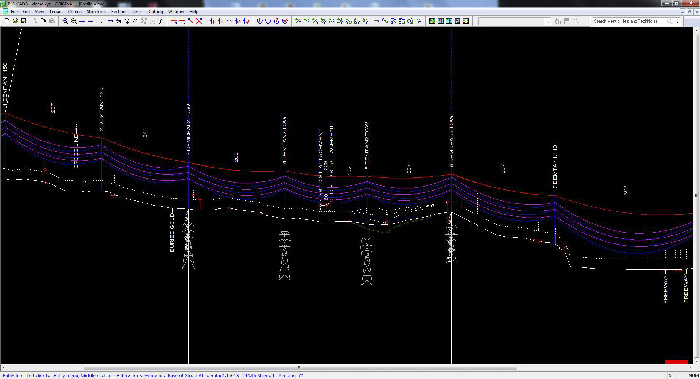This screenshot has height=379, width=700.
Task: Click the Save disk icon
Action: [x=24, y=21]
